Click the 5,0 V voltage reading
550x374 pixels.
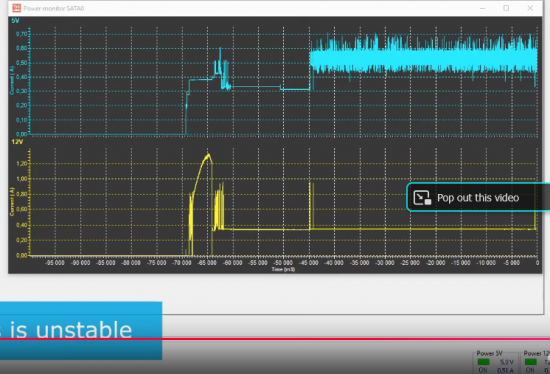(x=507, y=362)
